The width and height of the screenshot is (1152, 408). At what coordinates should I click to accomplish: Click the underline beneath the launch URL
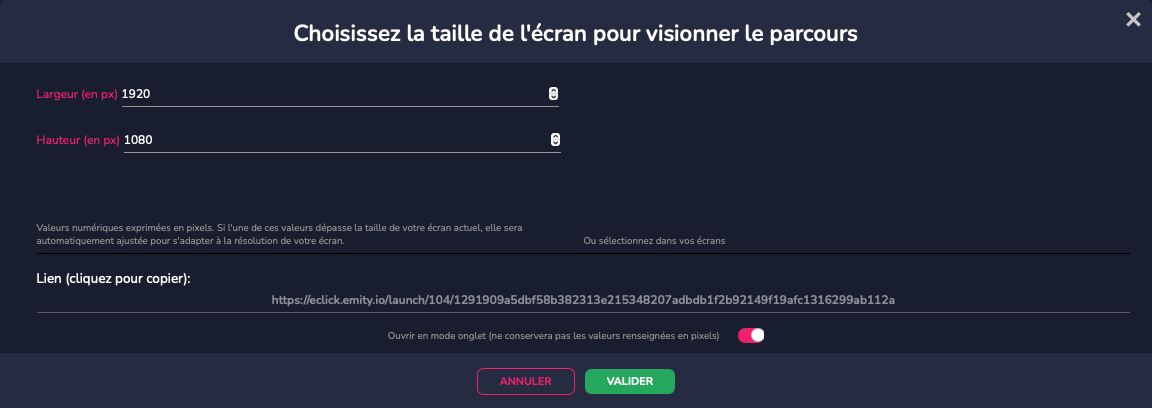click(583, 312)
